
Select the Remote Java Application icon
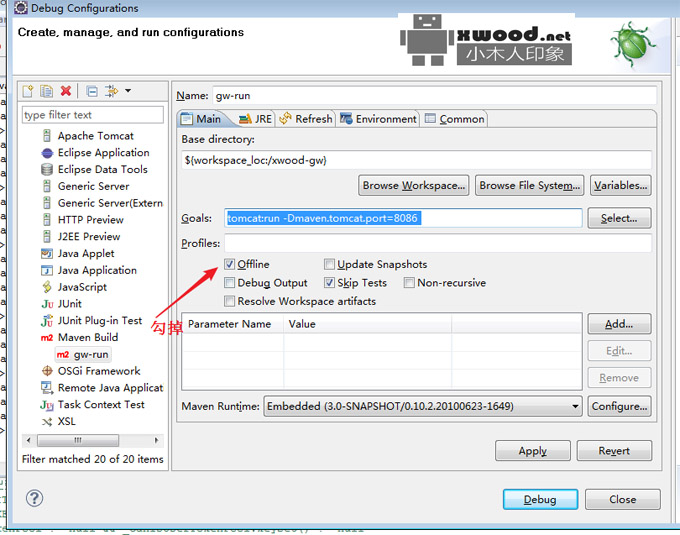47,387
